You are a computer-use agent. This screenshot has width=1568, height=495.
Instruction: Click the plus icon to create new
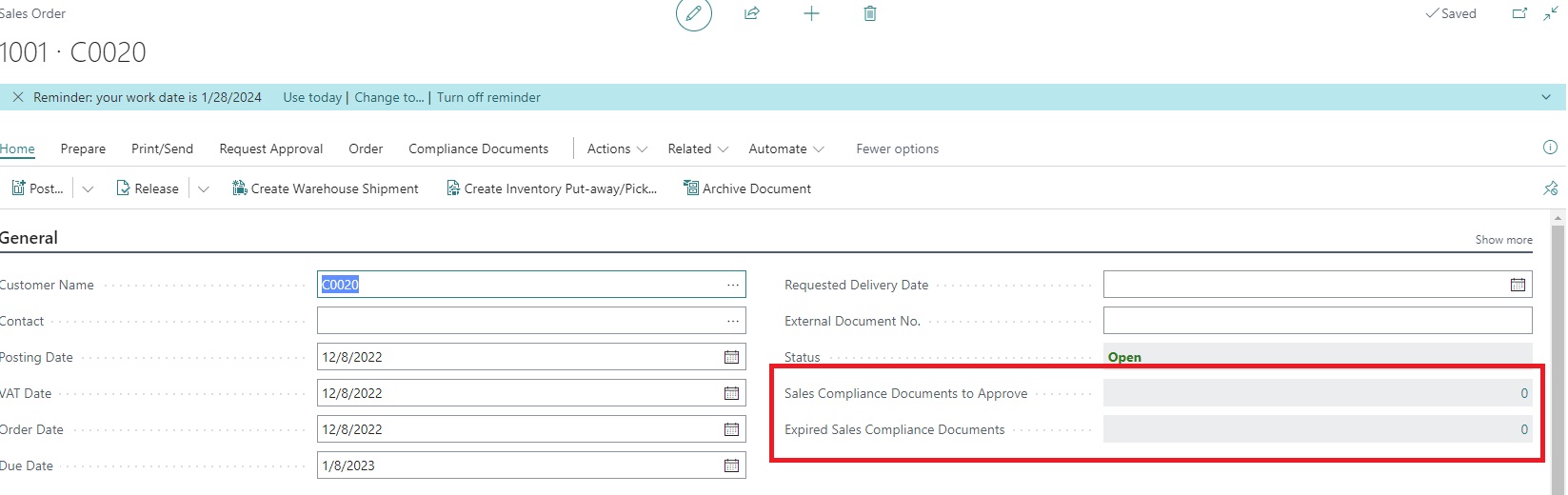pyautogui.click(x=811, y=14)
